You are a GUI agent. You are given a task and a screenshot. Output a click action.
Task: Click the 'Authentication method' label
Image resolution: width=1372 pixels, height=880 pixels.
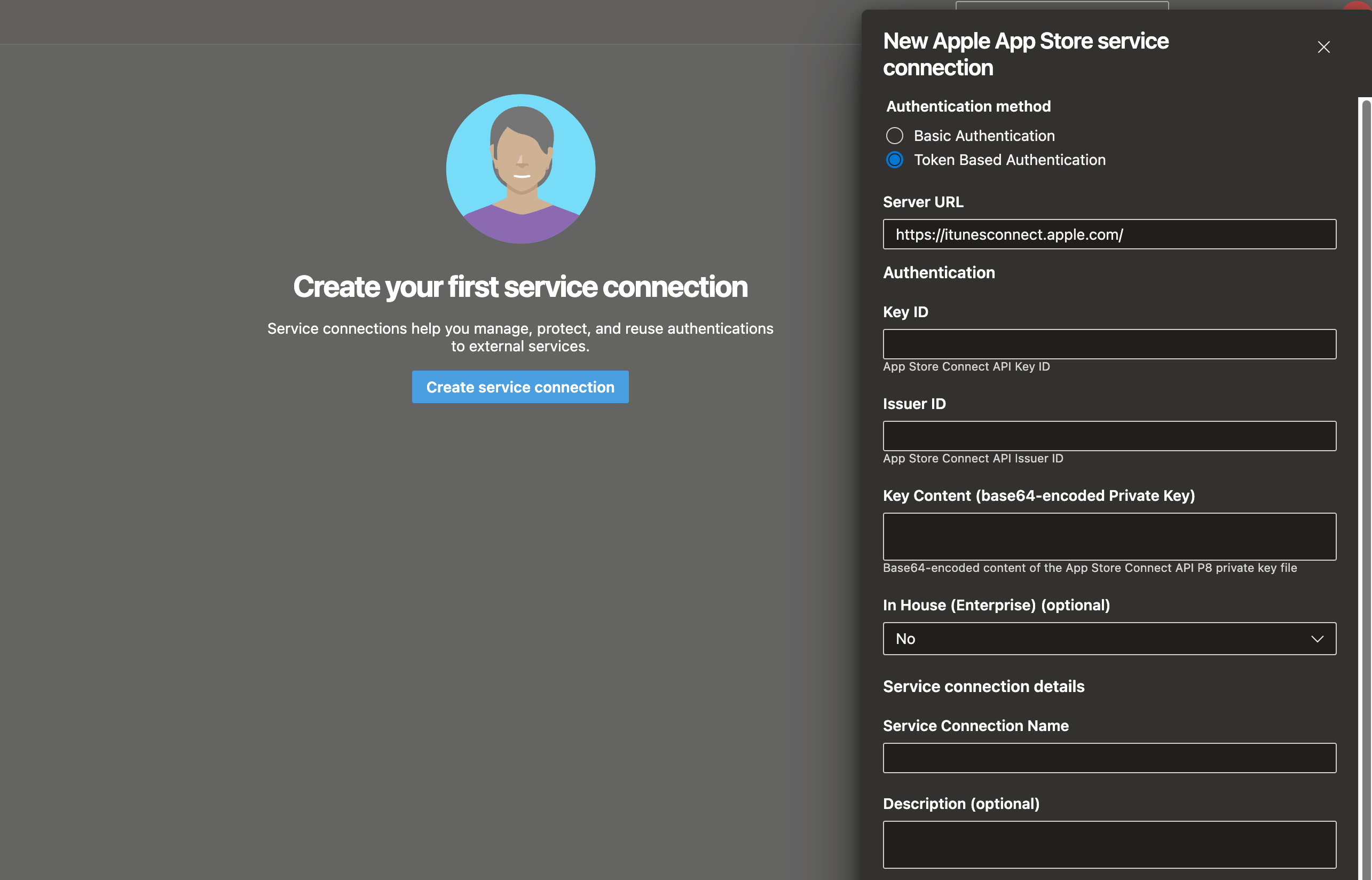coord(968,106)
